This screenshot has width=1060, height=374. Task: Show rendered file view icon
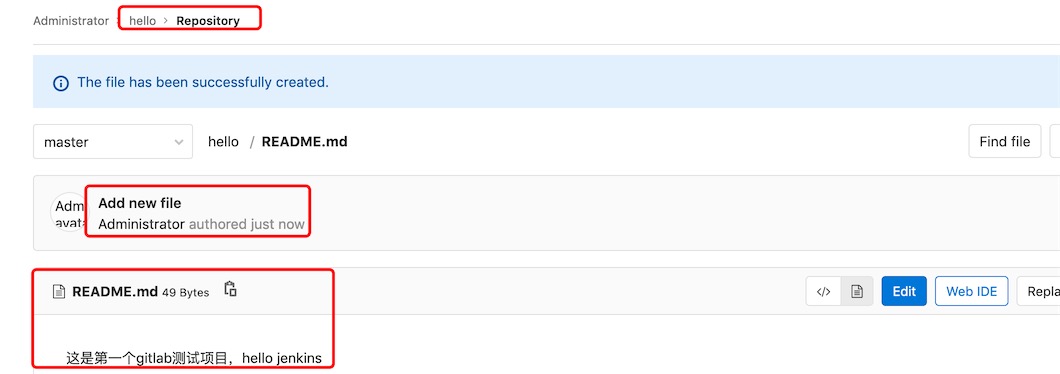click(857, 291)
